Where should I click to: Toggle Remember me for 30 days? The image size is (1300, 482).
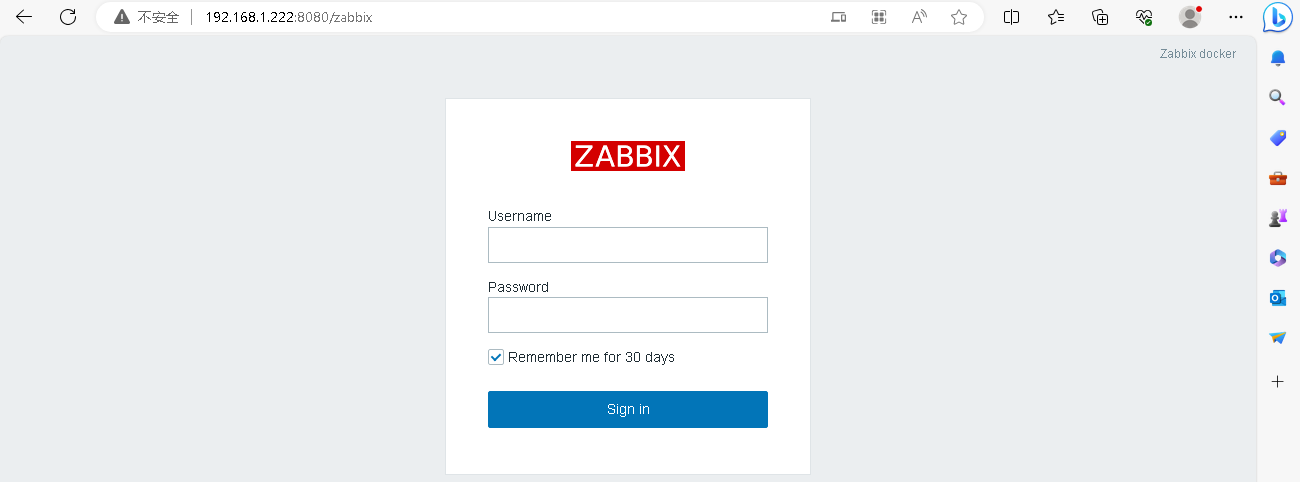click(x=496, y=357)
